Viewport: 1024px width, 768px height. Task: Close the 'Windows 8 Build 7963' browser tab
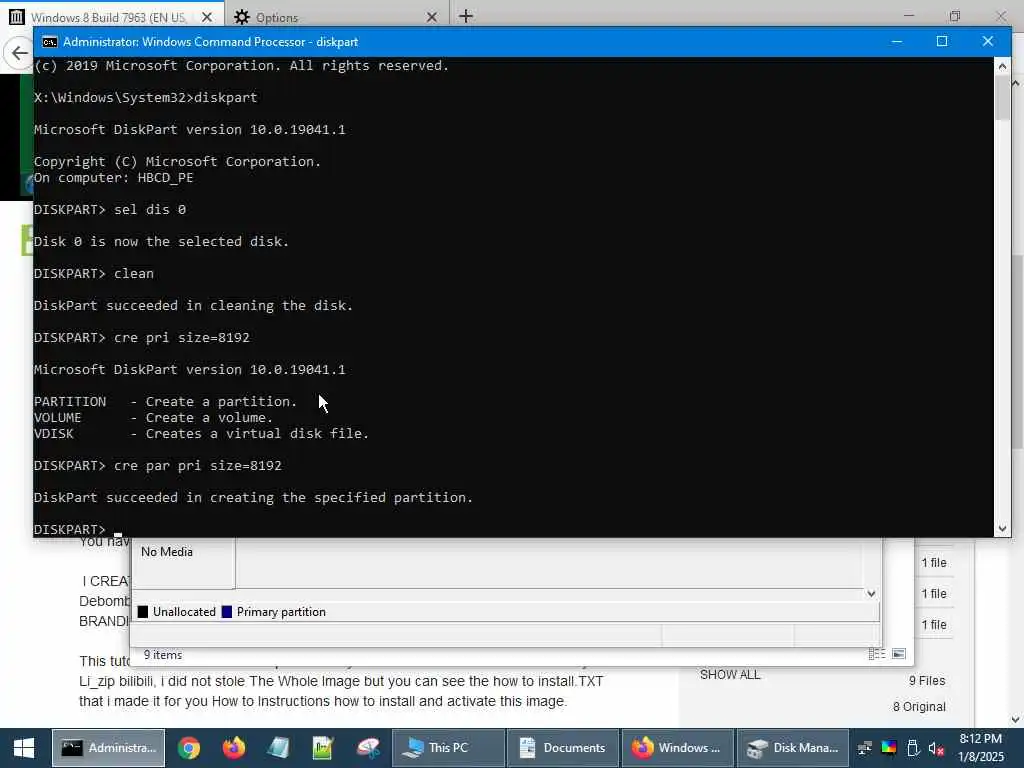(x=206, y=17)
